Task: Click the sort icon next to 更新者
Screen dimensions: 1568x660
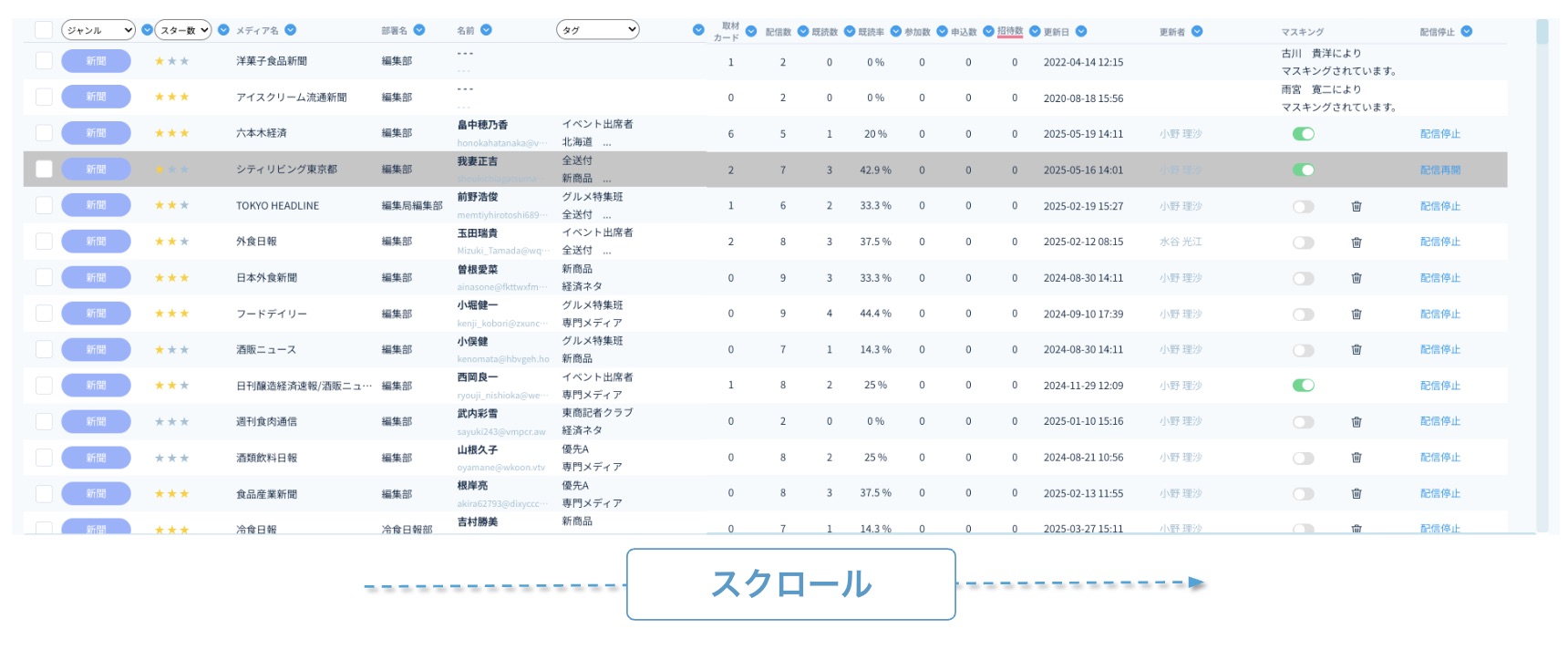Action: (1197, 31)
